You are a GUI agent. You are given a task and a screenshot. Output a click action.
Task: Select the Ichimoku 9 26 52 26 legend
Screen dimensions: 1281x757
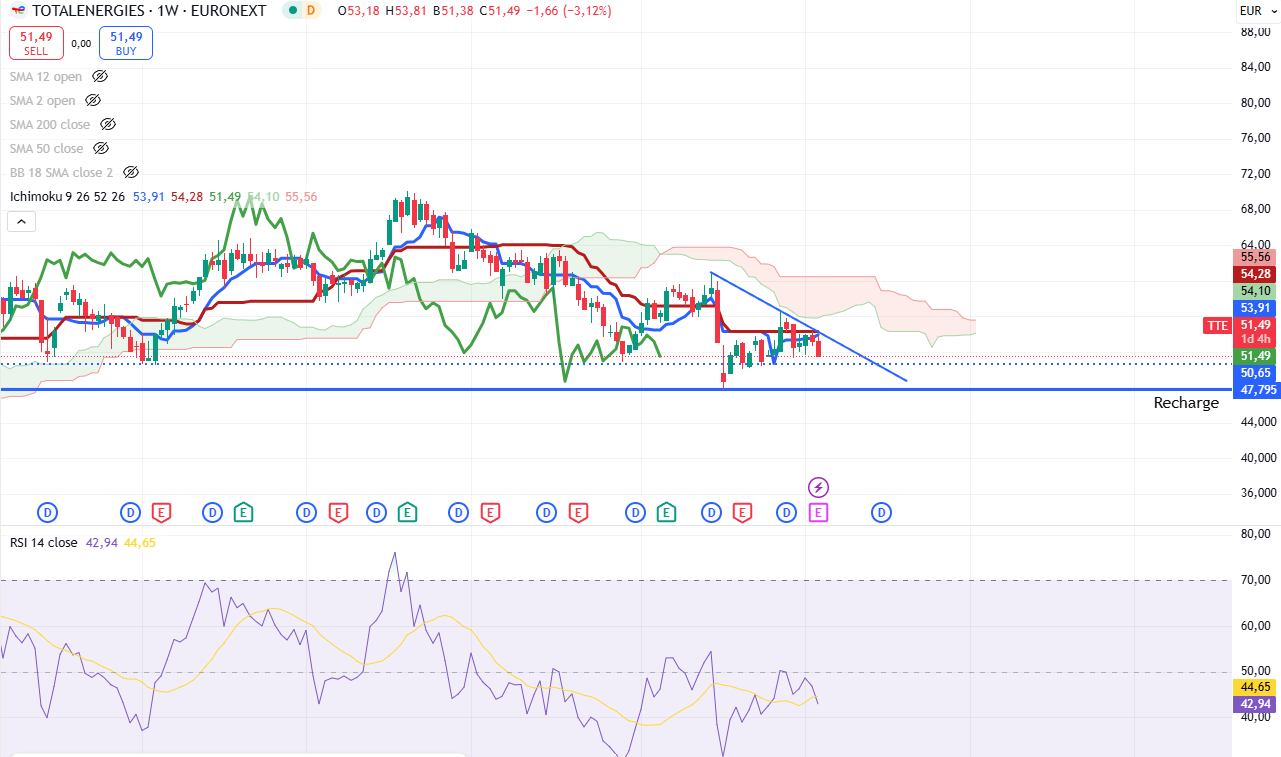click(67, 197)
